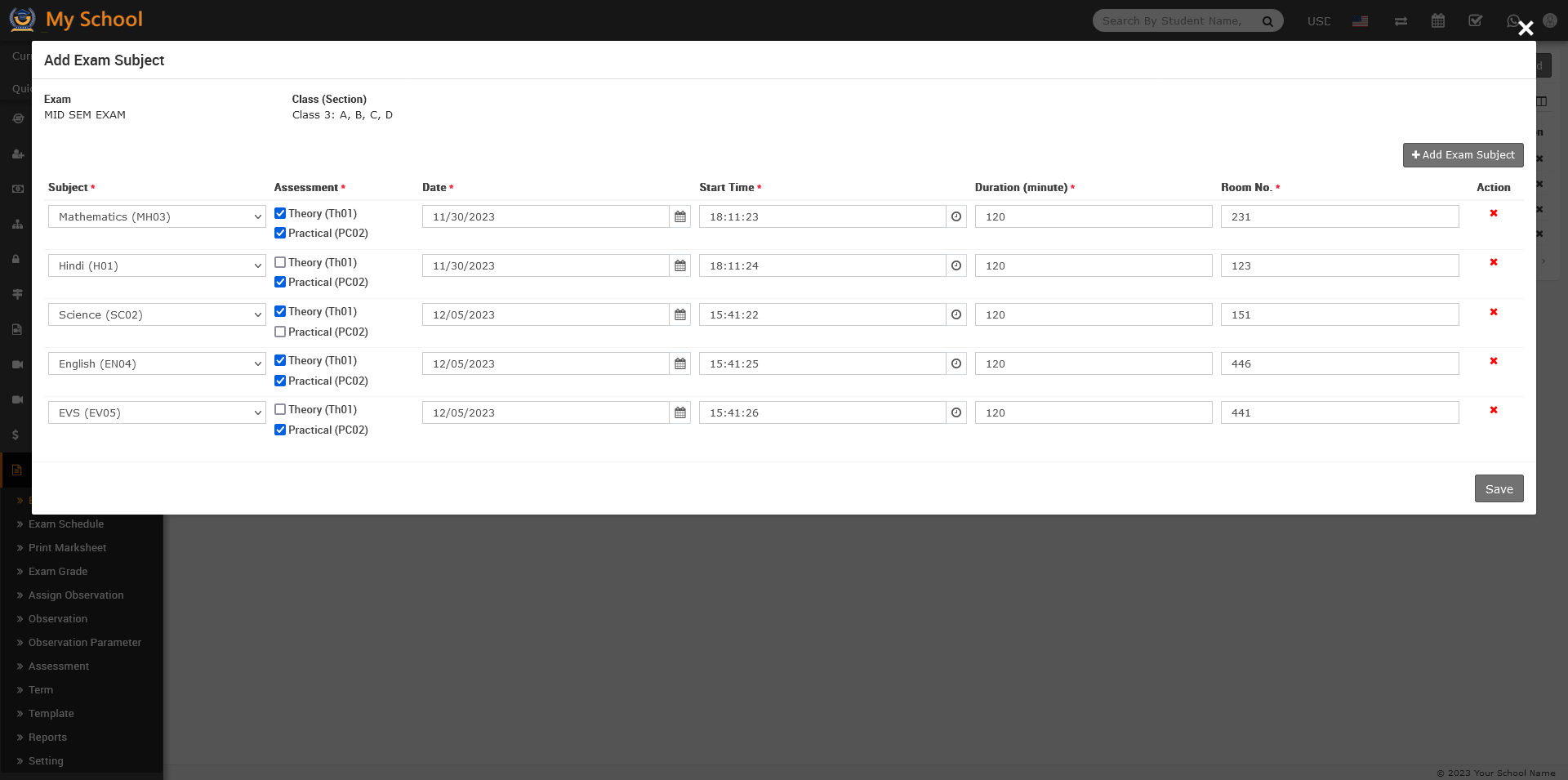Open calendar picker for English exam date
1568x780 pixels.
point(679,363)
